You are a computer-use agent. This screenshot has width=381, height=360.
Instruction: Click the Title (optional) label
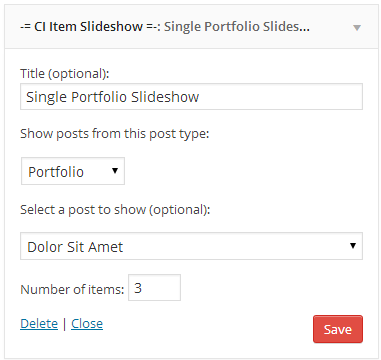65,74
